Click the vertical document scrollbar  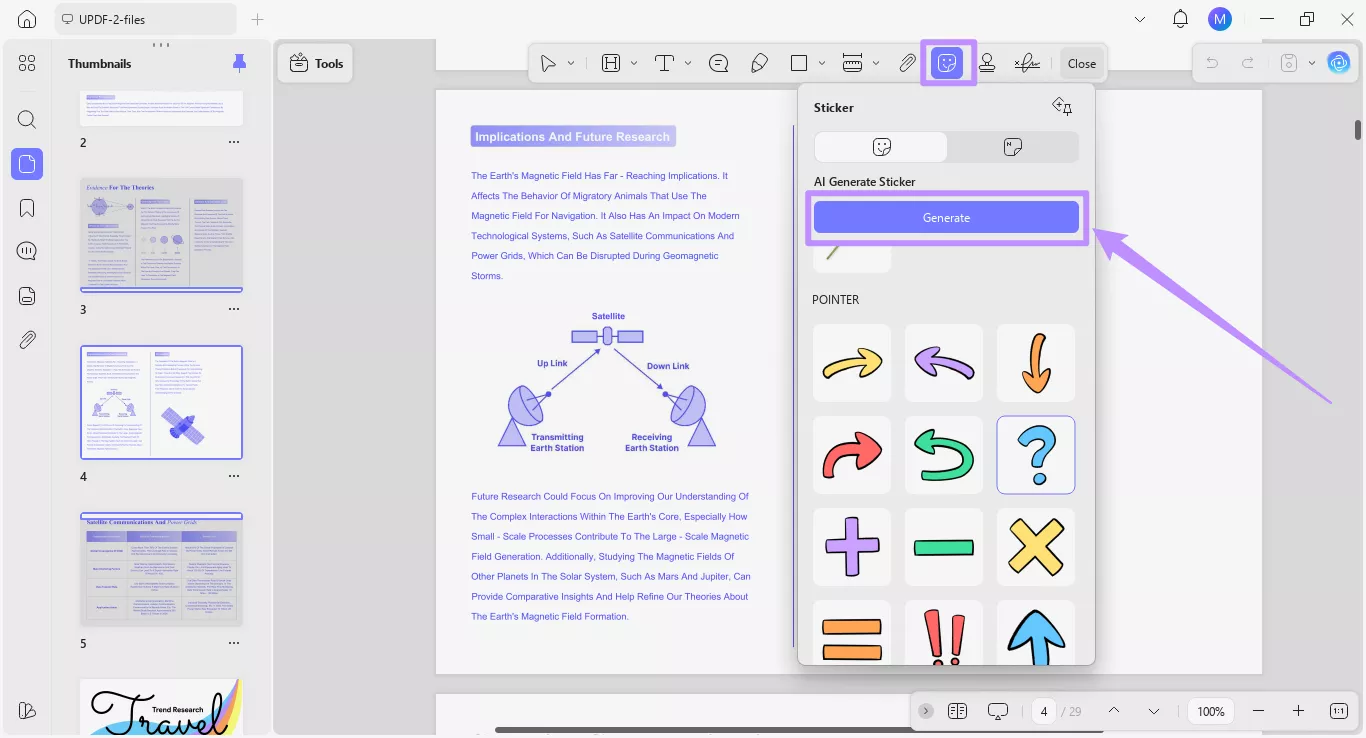click(x=1357, y=130)
